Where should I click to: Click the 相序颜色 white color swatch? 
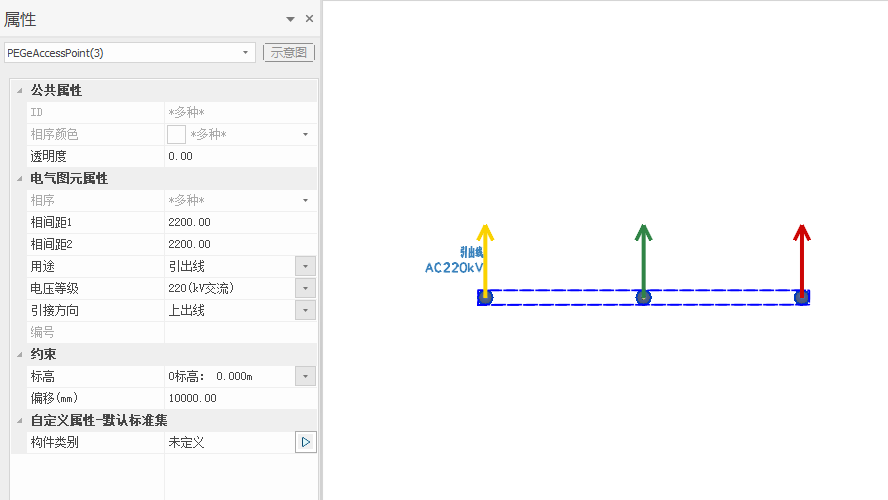(176, 134)
